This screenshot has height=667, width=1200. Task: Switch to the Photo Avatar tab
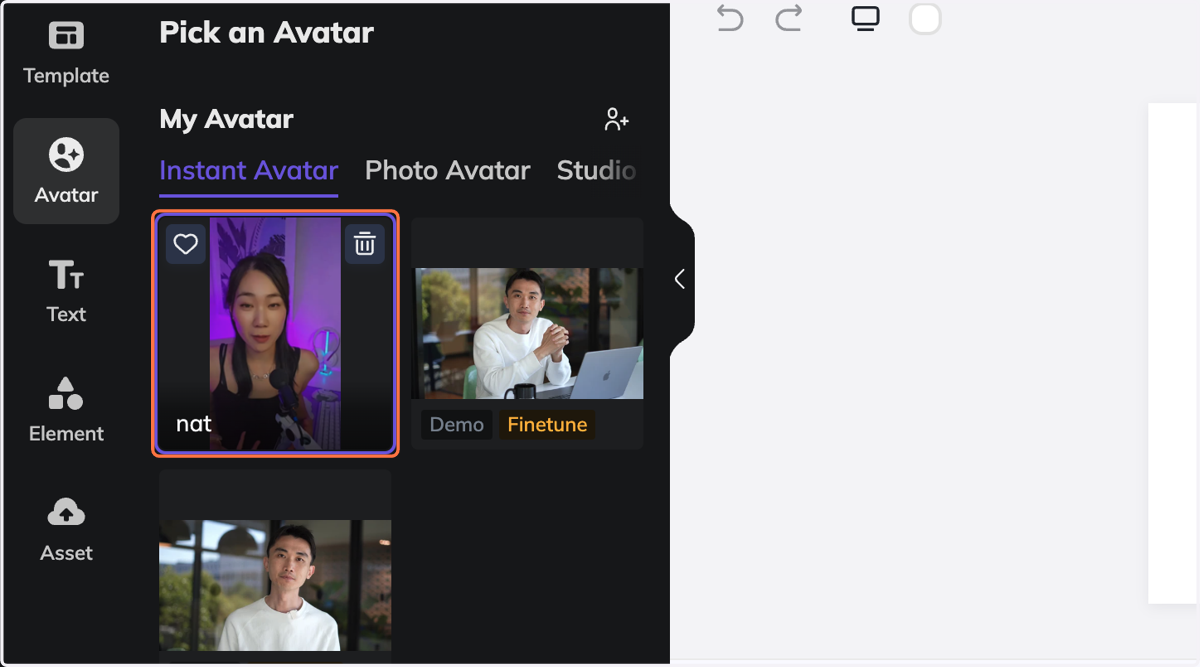click(x=447, y=171)
